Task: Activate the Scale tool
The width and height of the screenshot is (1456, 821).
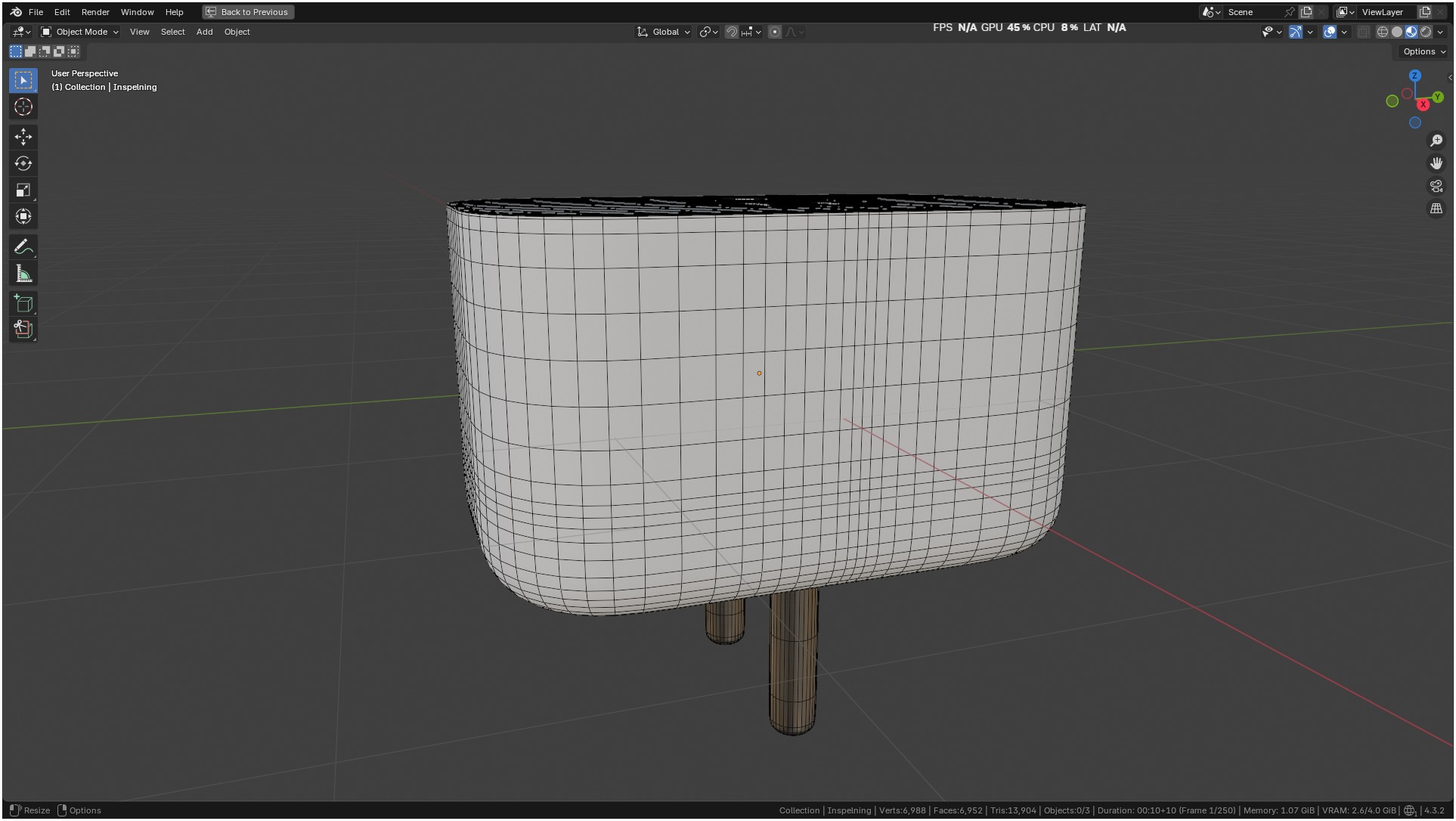Action: 23,190
